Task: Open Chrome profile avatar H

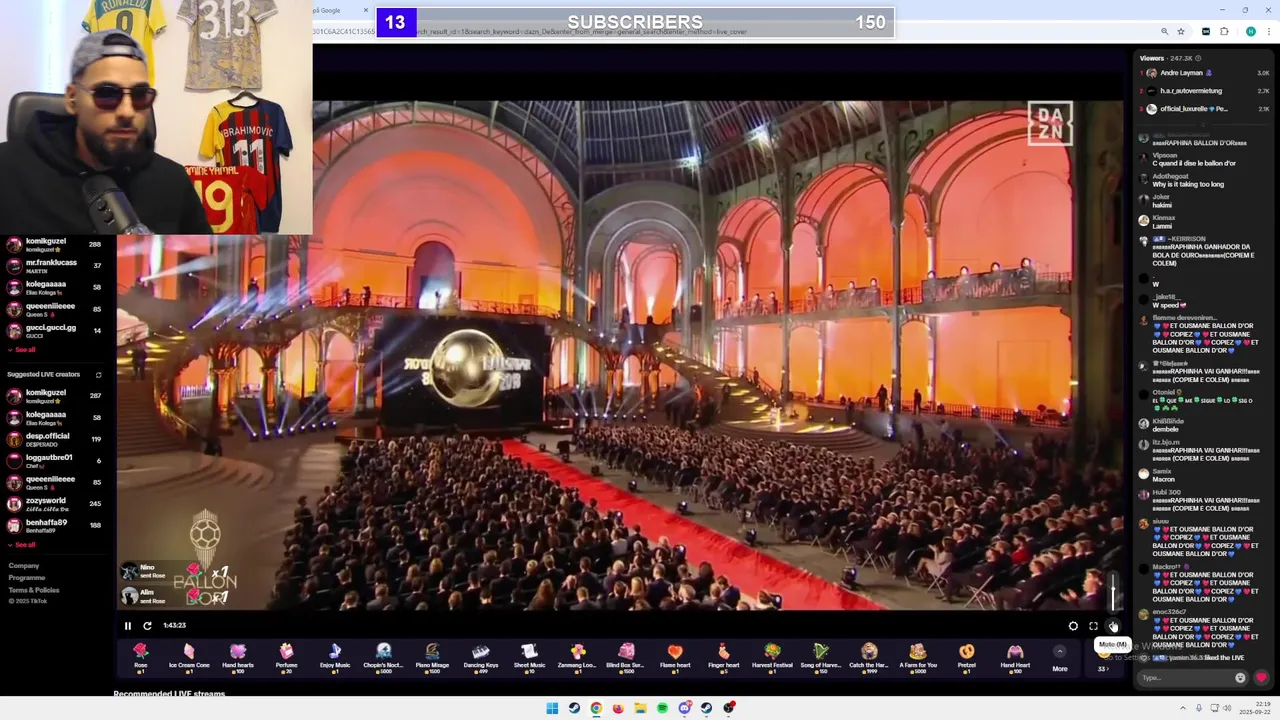Action: [1250, 32]
